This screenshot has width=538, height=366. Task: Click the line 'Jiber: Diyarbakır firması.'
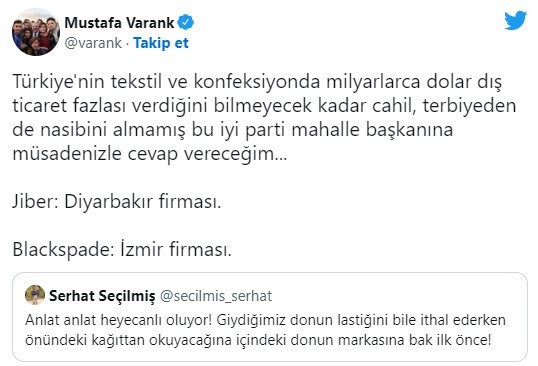pyautogui.click(x=117, y=201)
